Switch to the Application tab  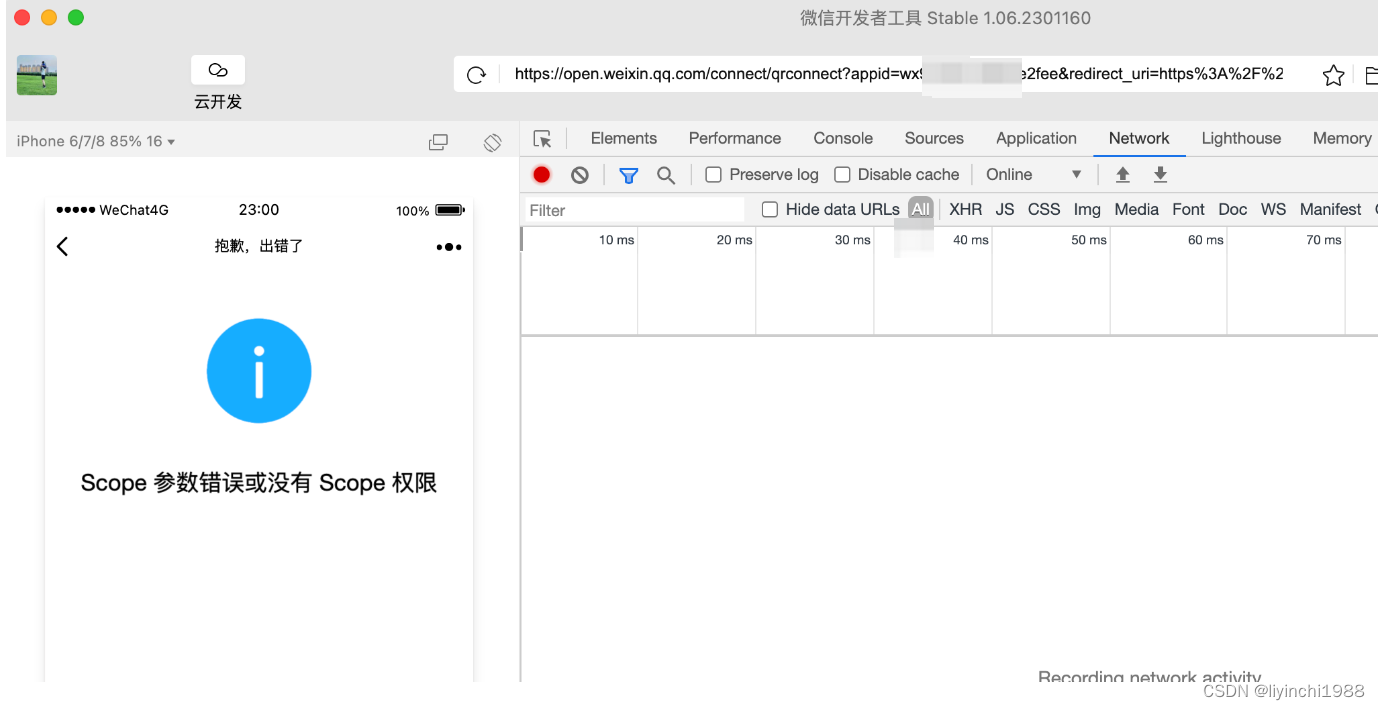1036,138
